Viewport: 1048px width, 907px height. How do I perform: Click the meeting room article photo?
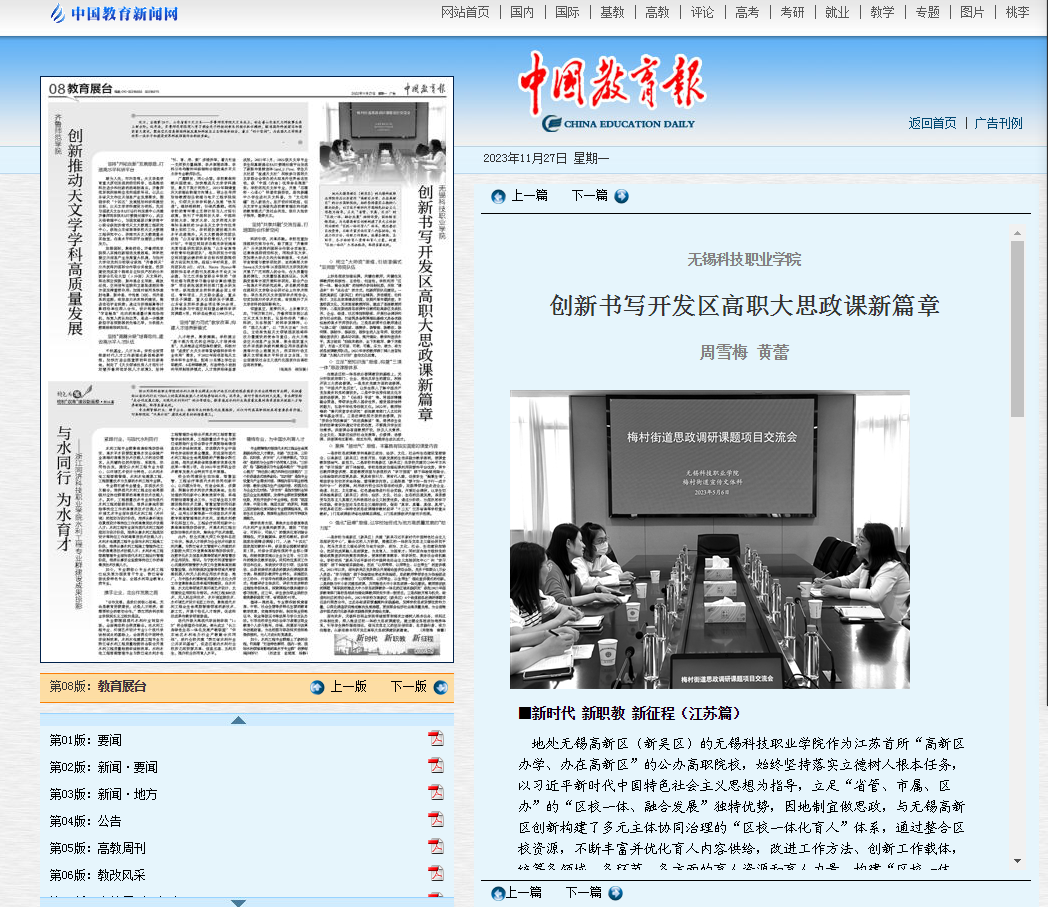(x=710, y=539)
